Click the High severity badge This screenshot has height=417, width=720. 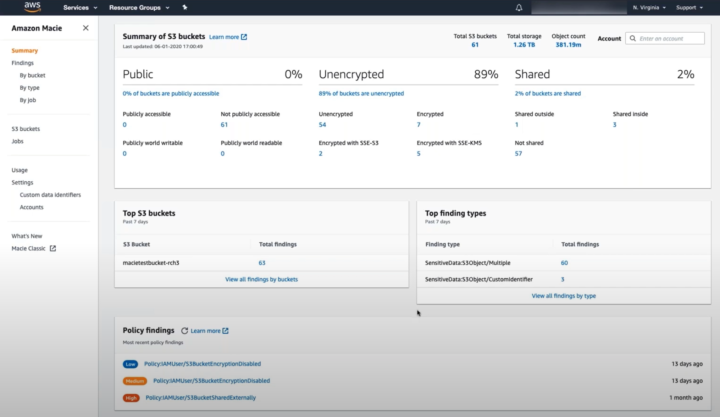[x=131, y=398]
